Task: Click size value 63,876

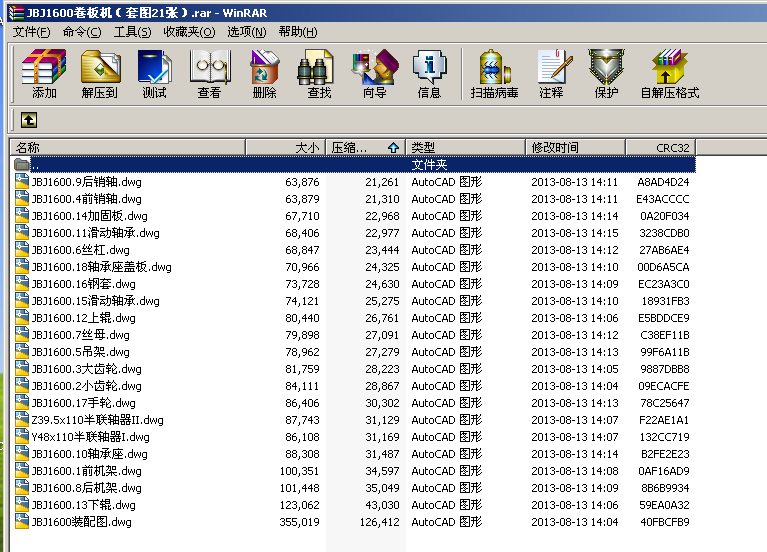Action: click(302, 182)
